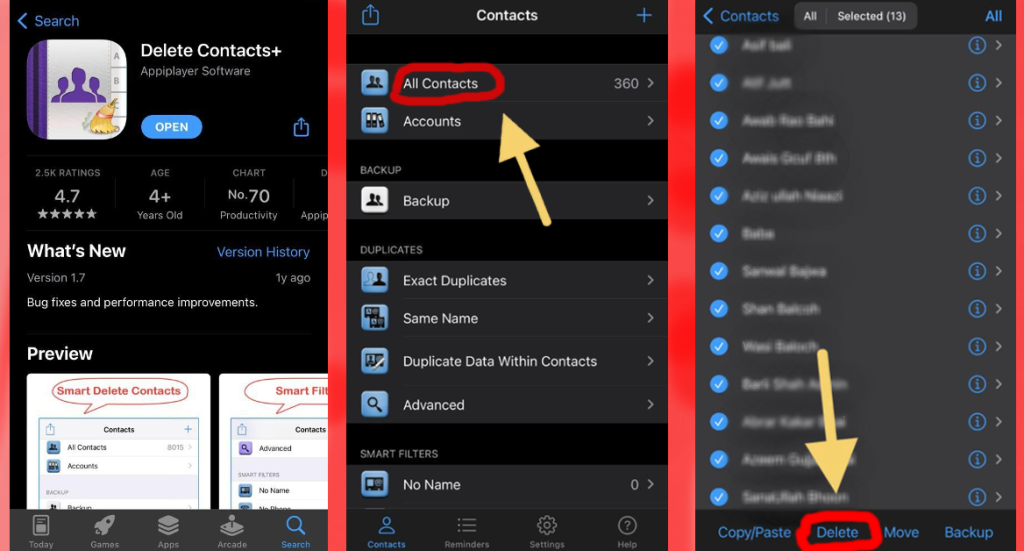
Task: Show info for Sanwal Bajwa contact
Action: point(977,271)
